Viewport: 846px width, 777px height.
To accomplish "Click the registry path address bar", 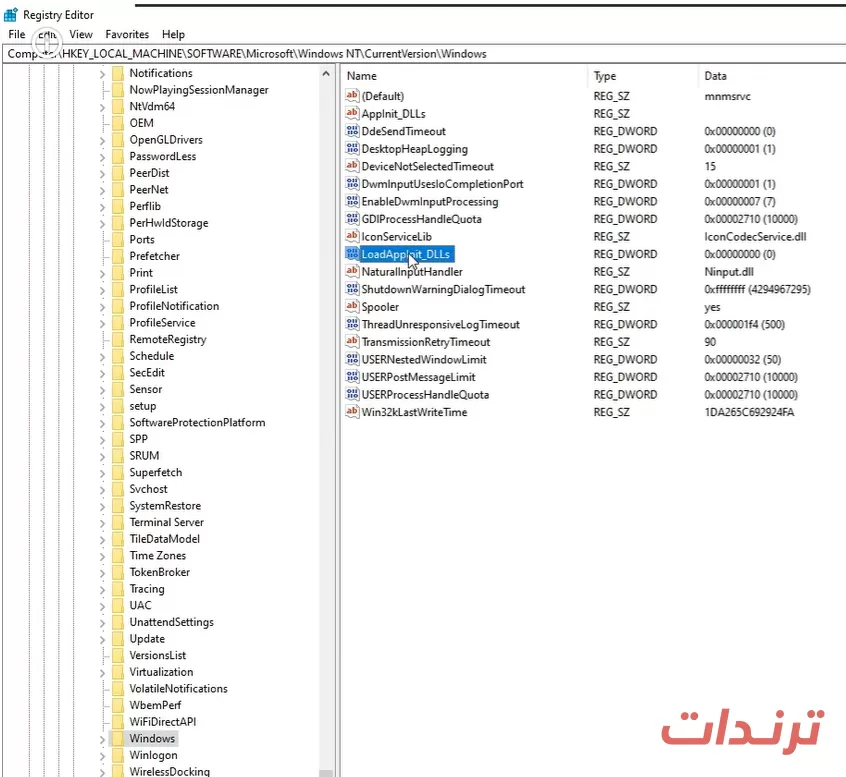I will coord(424,54).
